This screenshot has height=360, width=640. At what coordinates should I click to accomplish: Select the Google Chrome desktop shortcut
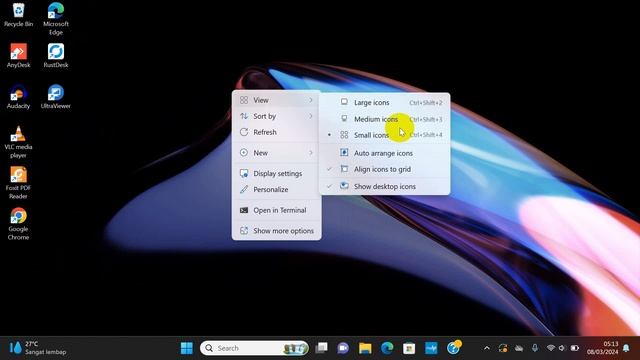pos(18,224)
